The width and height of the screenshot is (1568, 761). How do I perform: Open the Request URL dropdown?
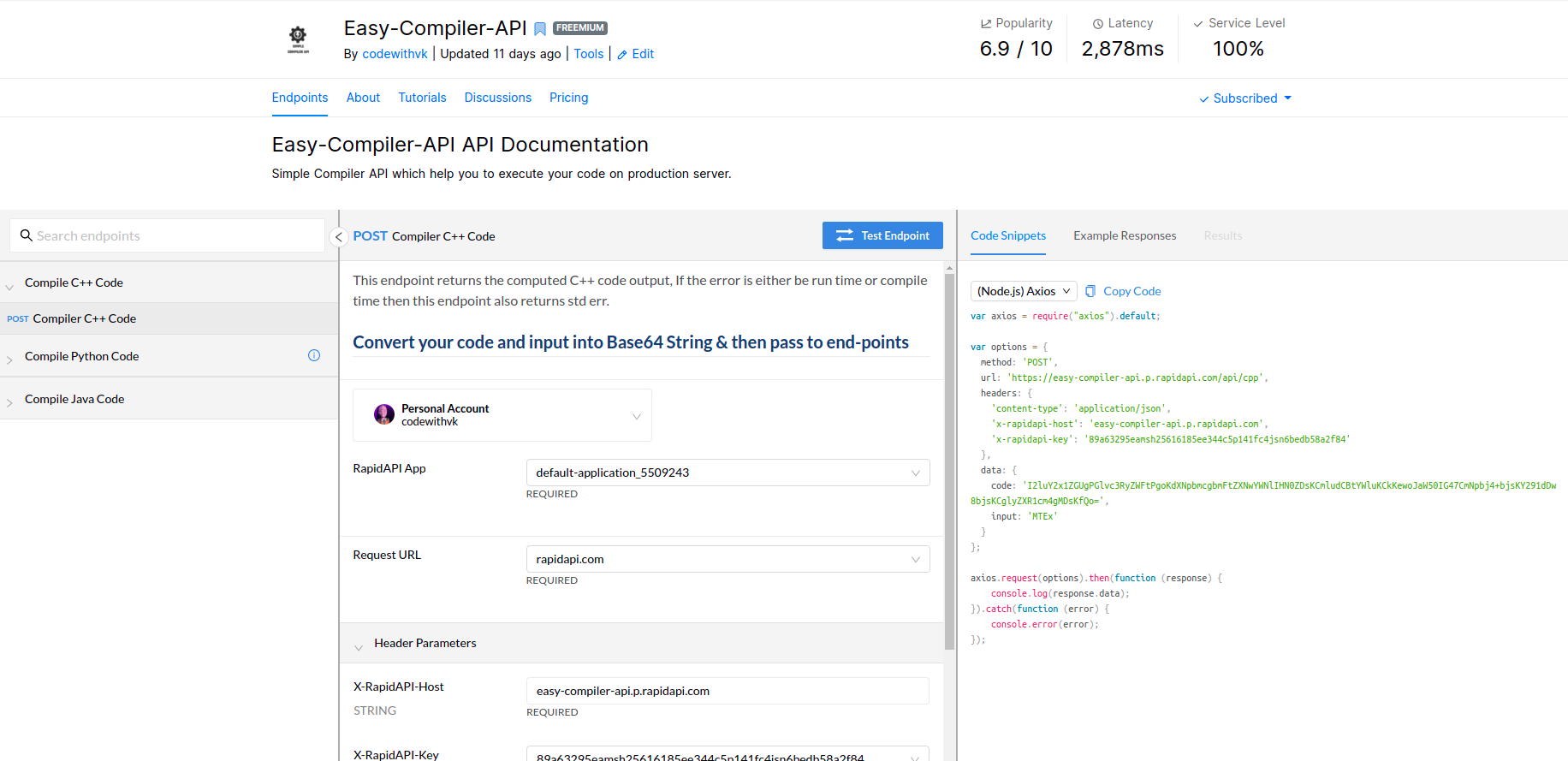tap(728, 559)
